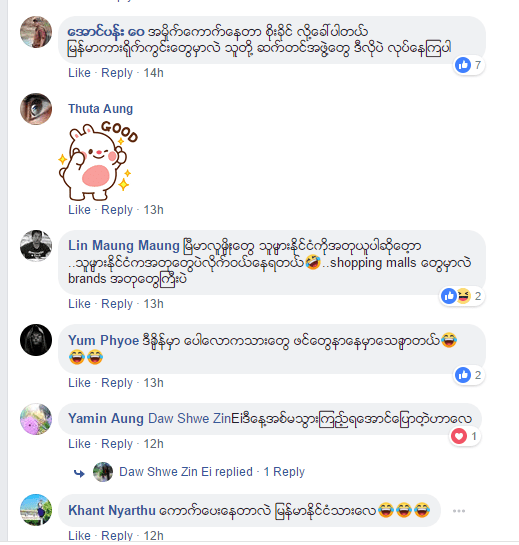Open Lin Maung Maung's profile link
This screenshot has width=519, height=545.
pyautogui.click(x=123, y=245)
